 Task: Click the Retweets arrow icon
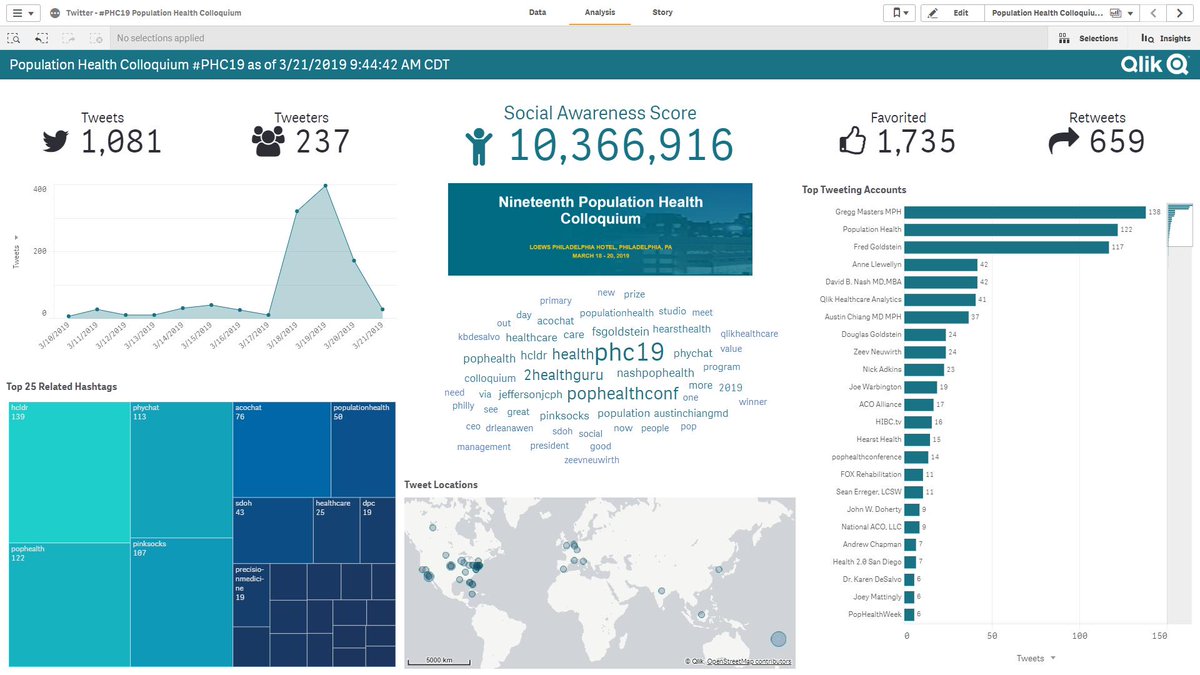coord(1064,142)
